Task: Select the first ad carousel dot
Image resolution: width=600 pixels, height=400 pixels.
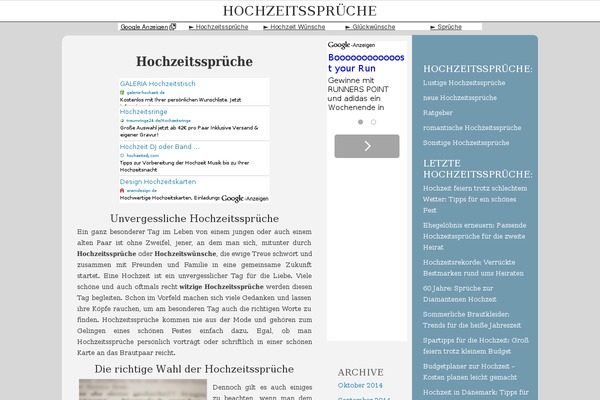Action: (x=360, y=122)
